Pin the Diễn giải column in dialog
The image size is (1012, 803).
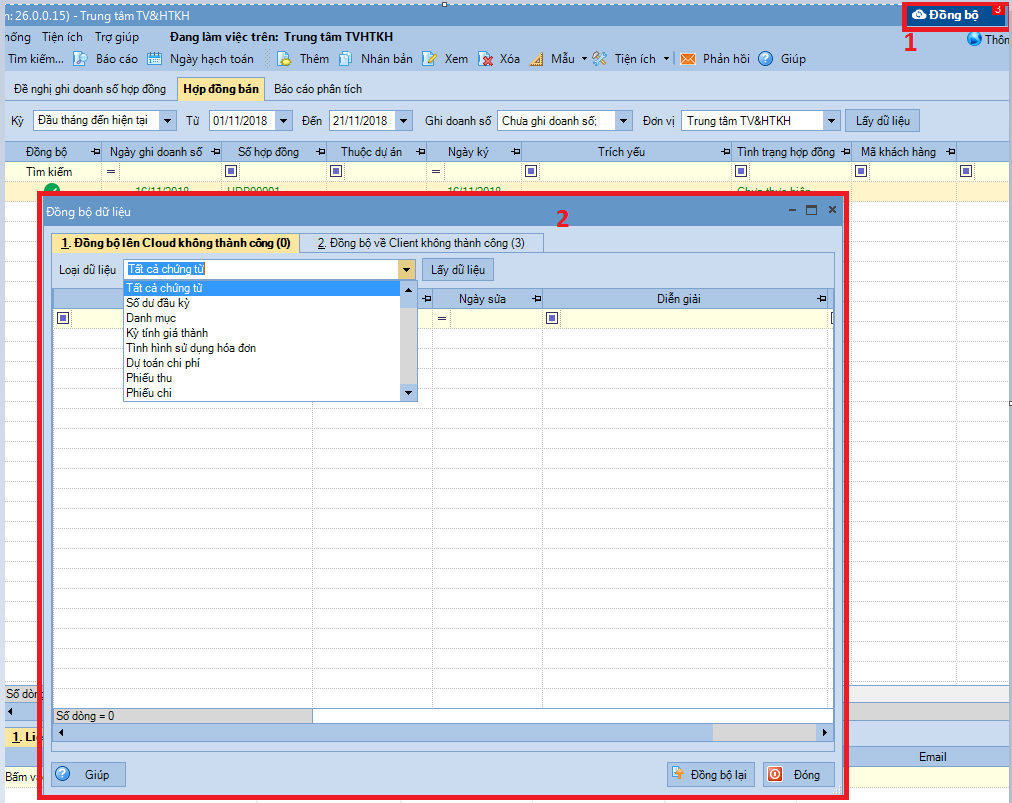(821, 299)
